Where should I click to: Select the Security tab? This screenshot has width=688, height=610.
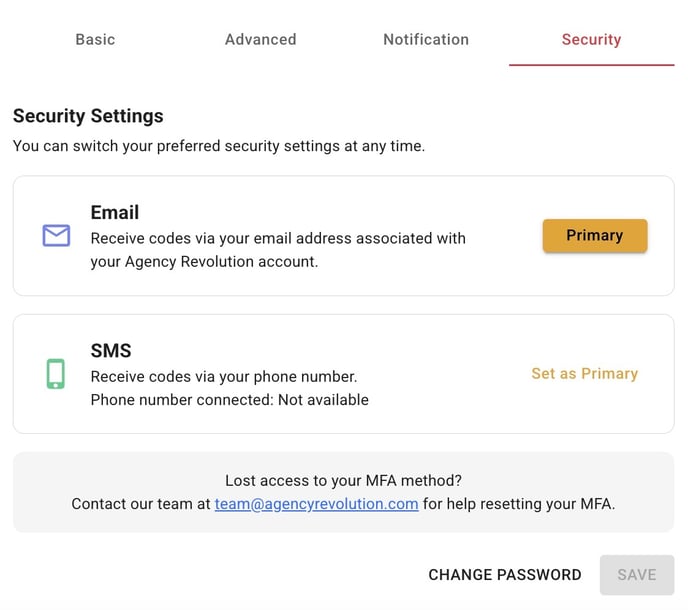click(591, 39)
